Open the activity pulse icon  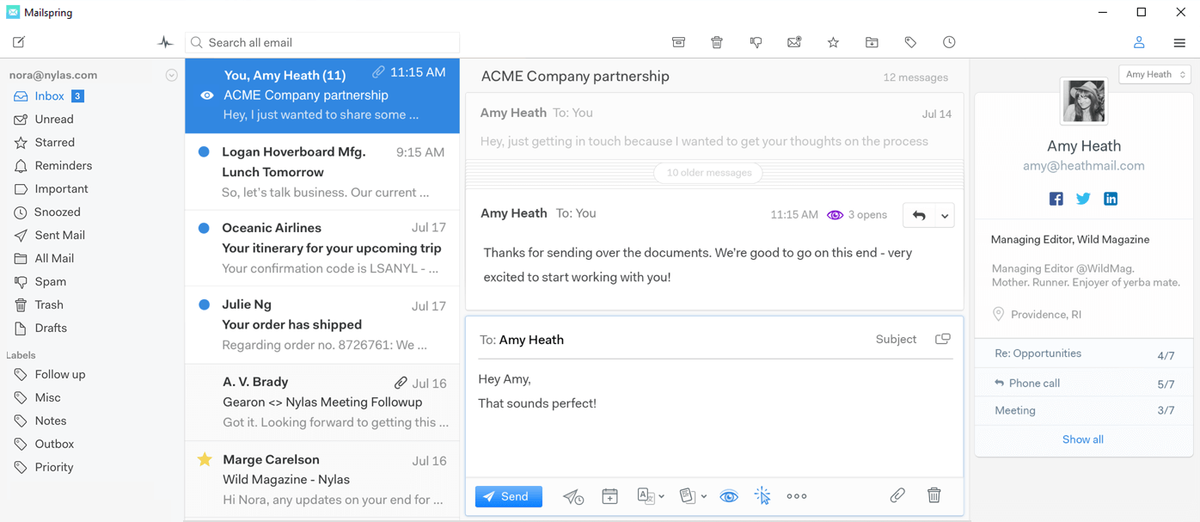click(x=165, y=42)
